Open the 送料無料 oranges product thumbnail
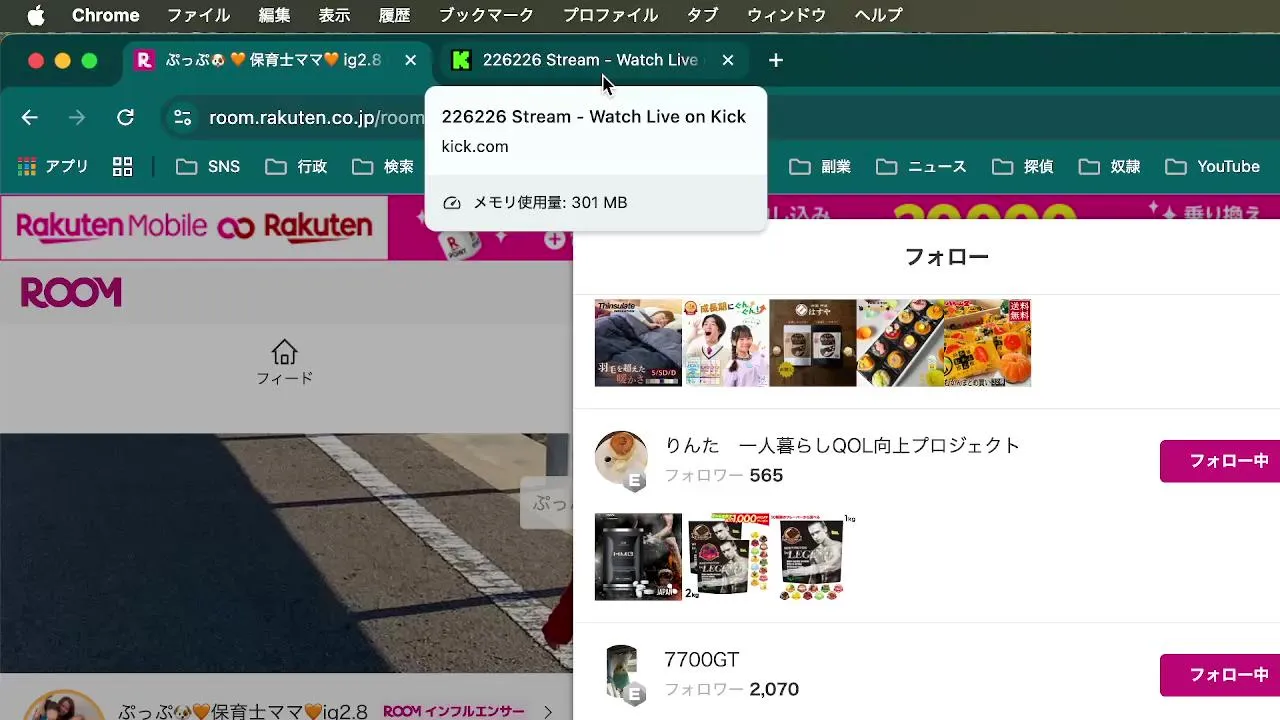This screenshot has width=1280, height=720. coord(988,343)
